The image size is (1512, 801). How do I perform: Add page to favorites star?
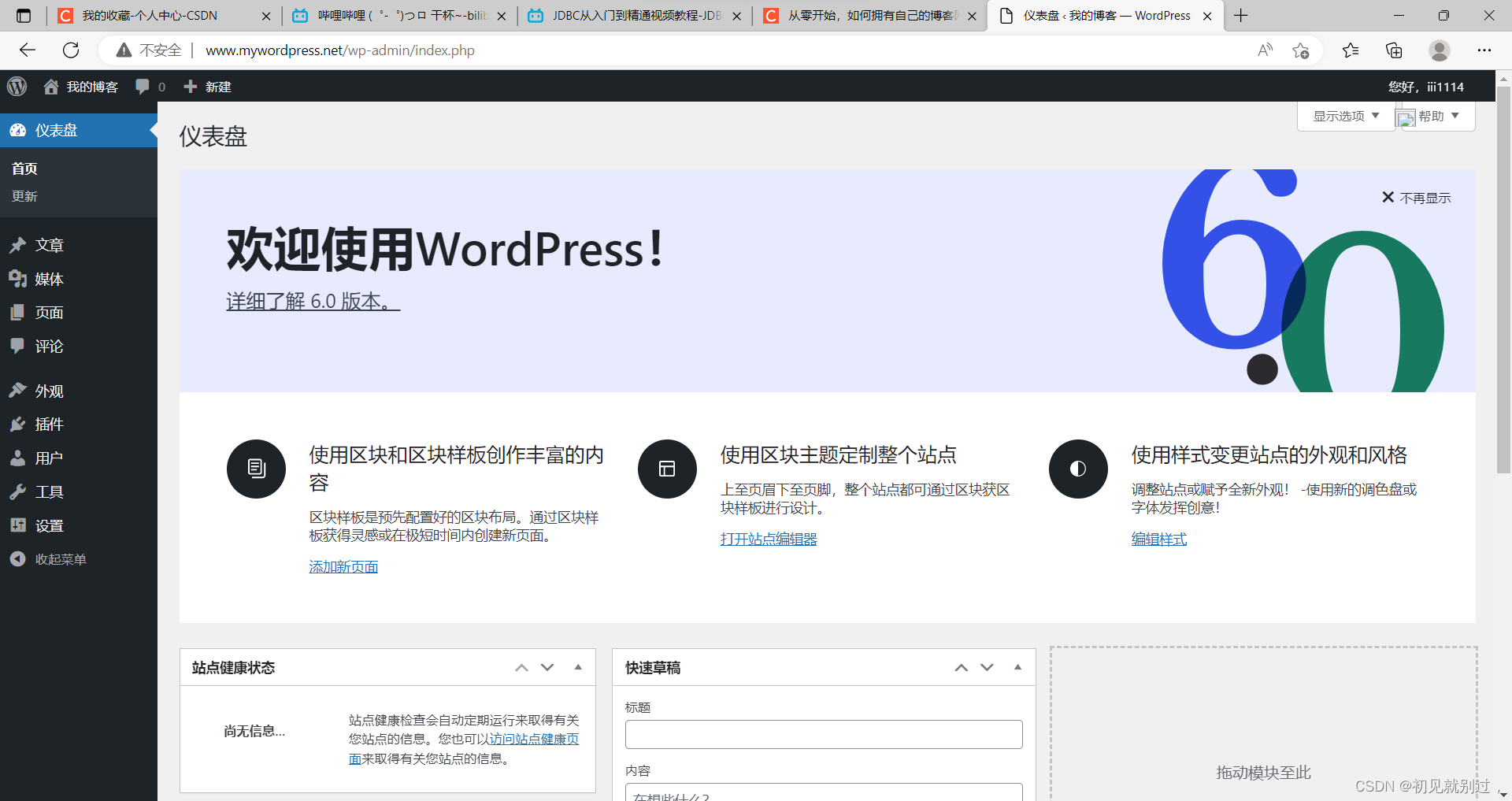[x=1300, y=50]
